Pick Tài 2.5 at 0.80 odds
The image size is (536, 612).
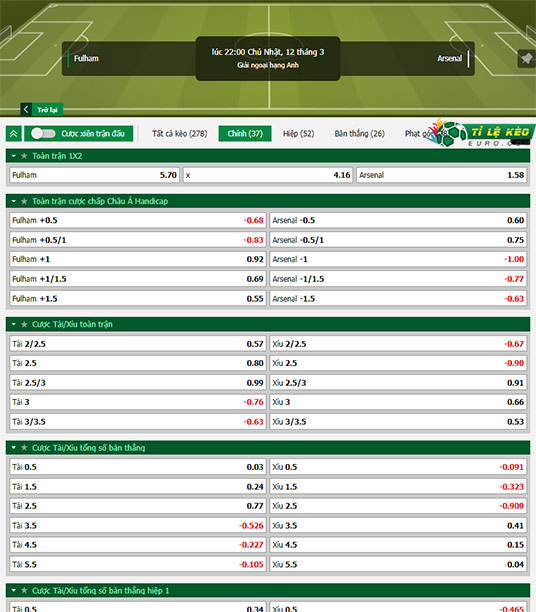pos(138,363)
